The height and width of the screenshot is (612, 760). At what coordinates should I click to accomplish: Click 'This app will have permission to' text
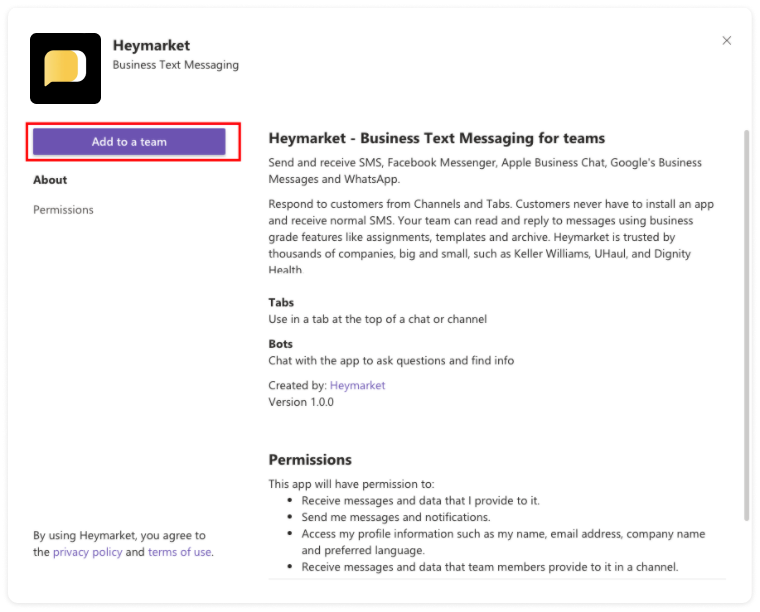[351, 484]
